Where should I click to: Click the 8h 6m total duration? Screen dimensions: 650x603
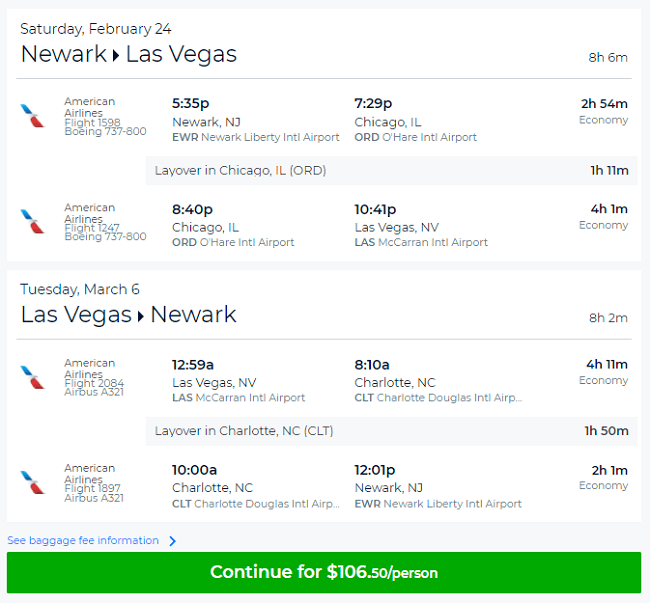click(x=608, y=57)
